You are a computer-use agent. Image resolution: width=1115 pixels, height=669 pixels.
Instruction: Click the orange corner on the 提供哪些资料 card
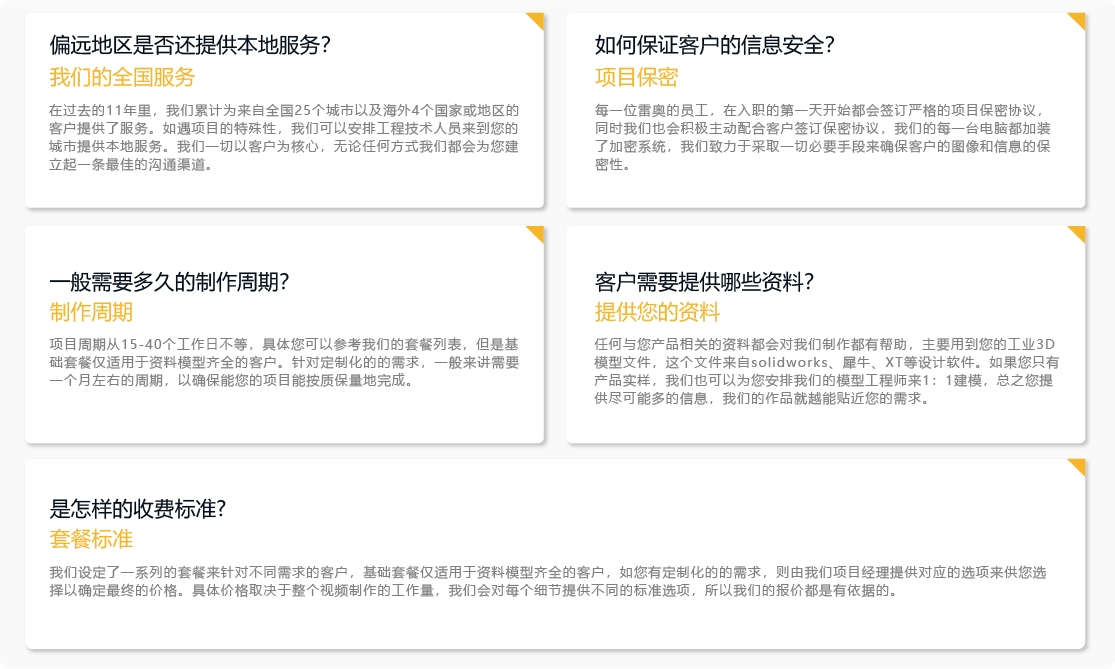(x=1079, y=232)
